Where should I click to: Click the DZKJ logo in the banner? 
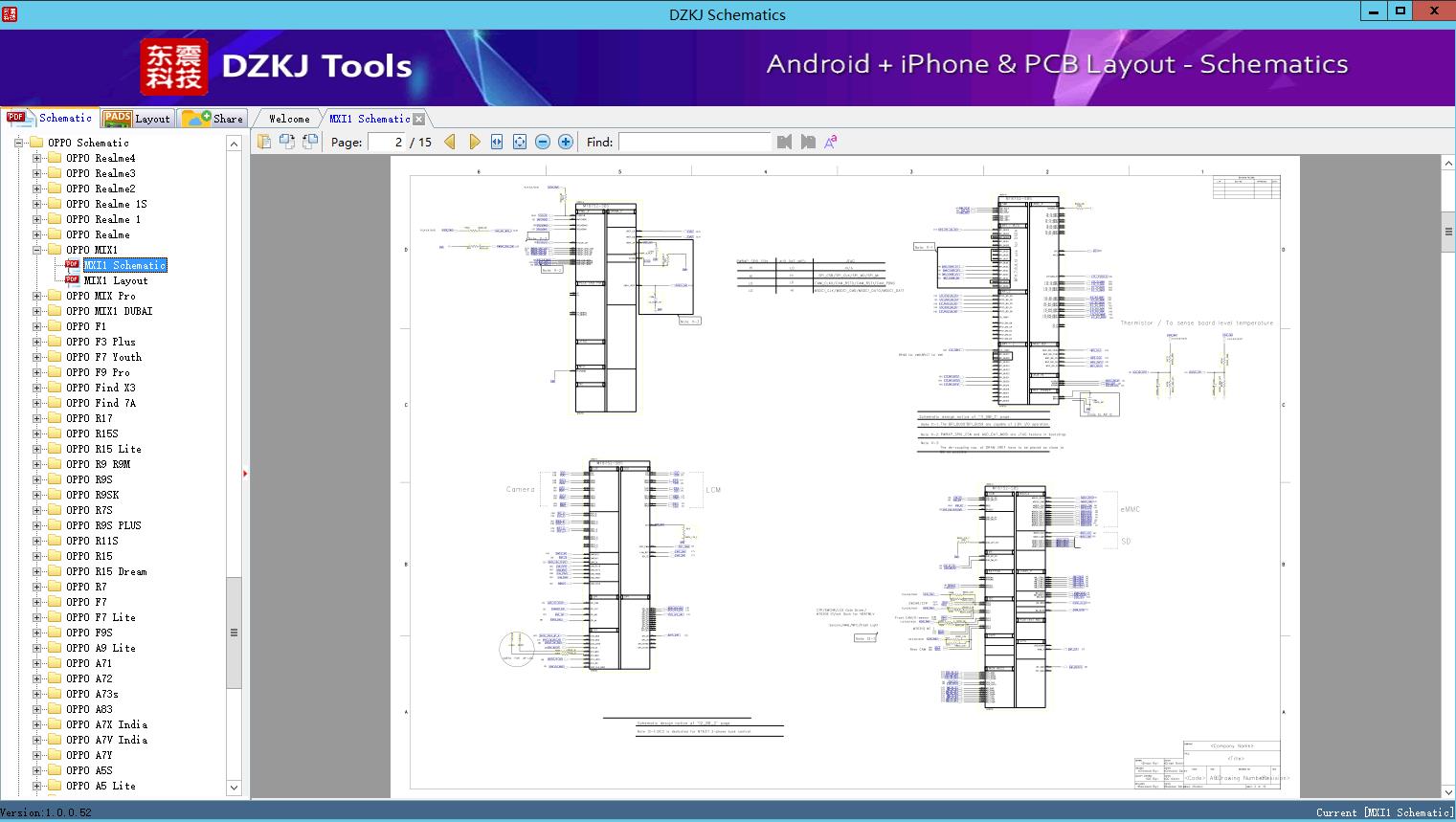[174, 67]
